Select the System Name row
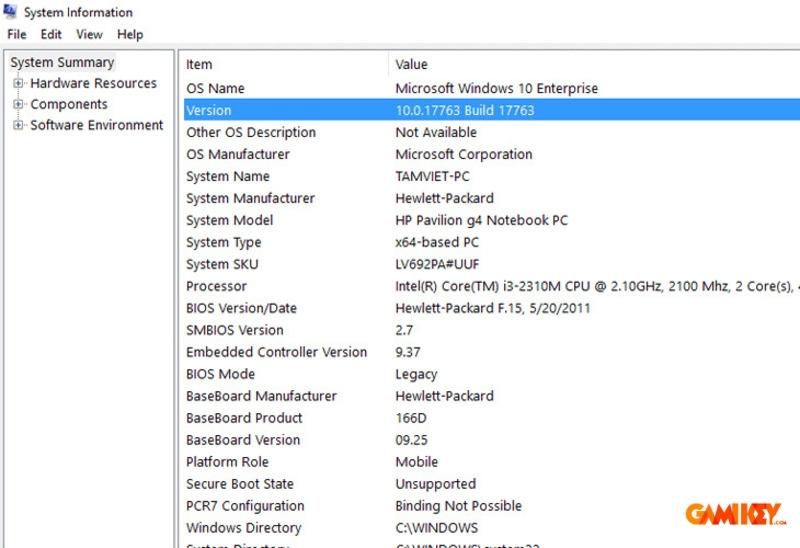The image size is (800, 548). (492, 176)
